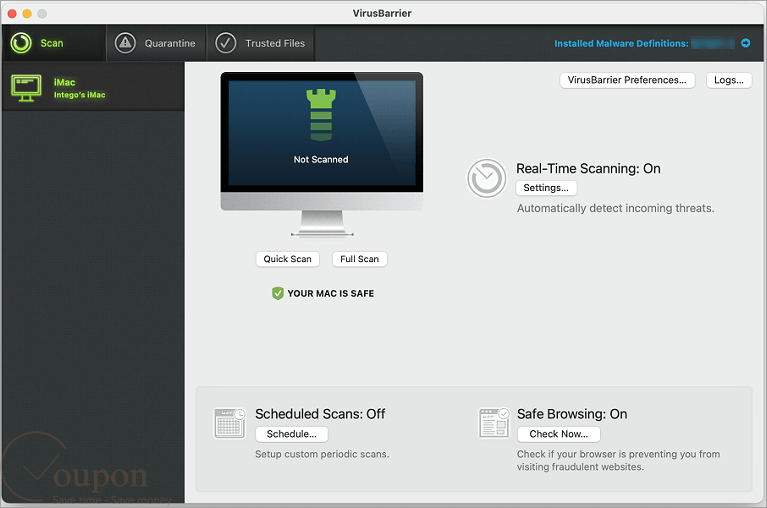
Task: Start a Full Scan
Action: coord(360,259)
